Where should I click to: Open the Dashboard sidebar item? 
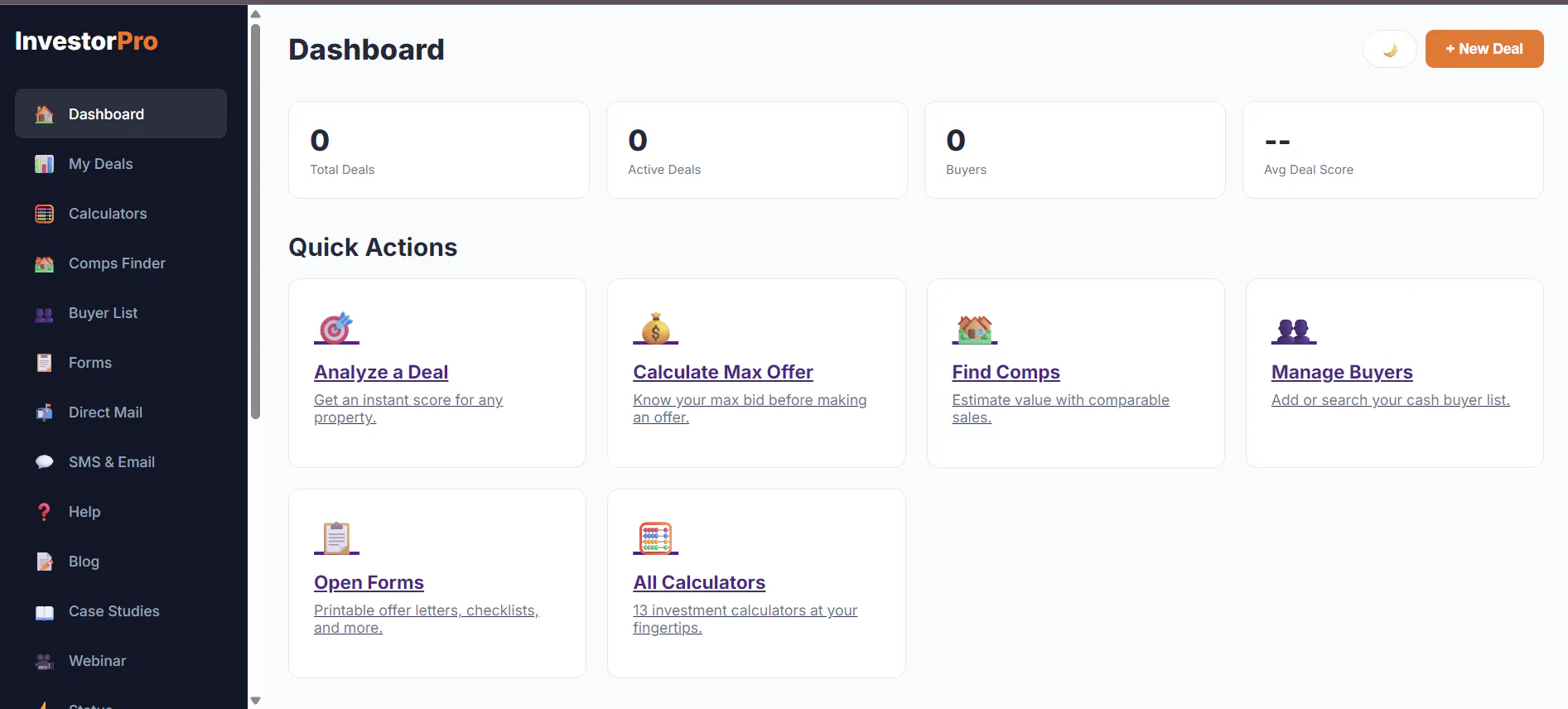click(x=121, y=113)
